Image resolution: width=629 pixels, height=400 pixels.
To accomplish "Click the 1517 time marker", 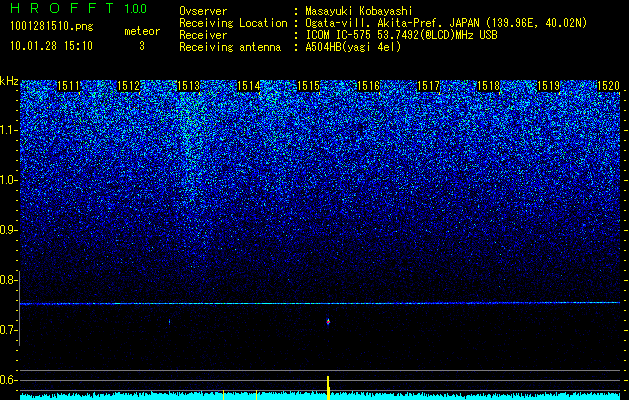I will pyautogui.click(x=428, y=85).
